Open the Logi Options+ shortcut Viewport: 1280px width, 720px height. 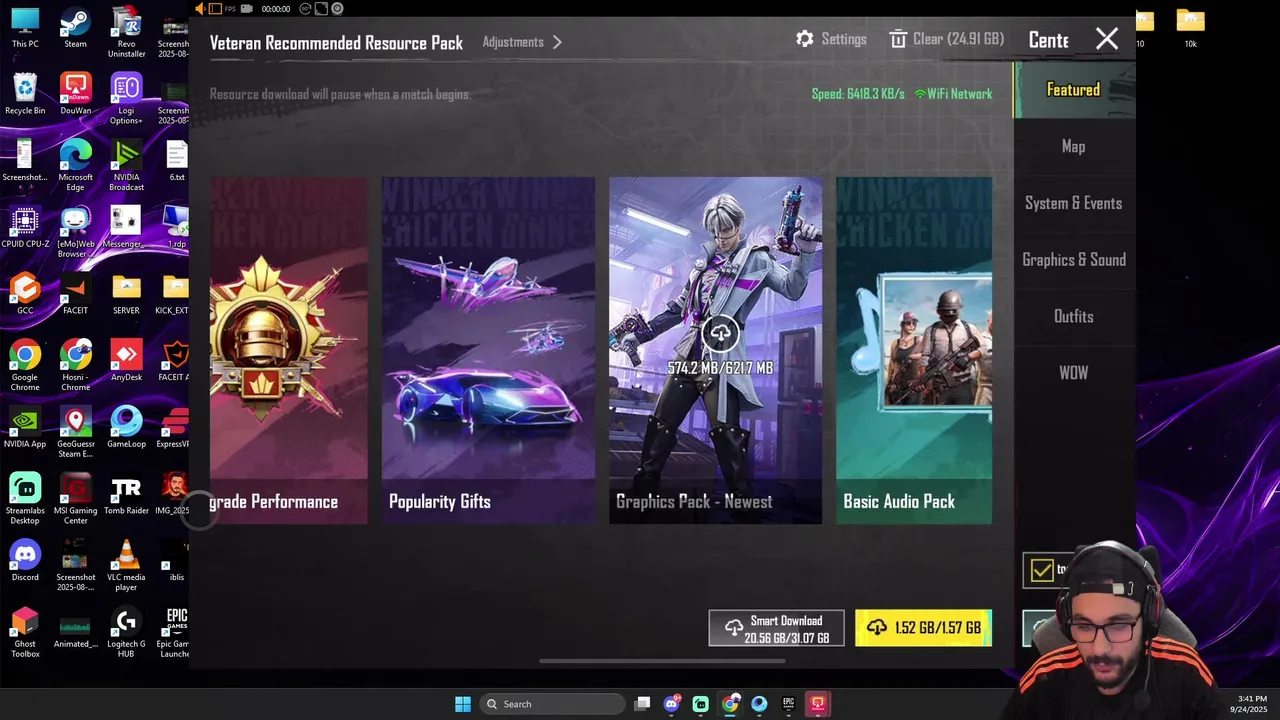click(126, 99)
